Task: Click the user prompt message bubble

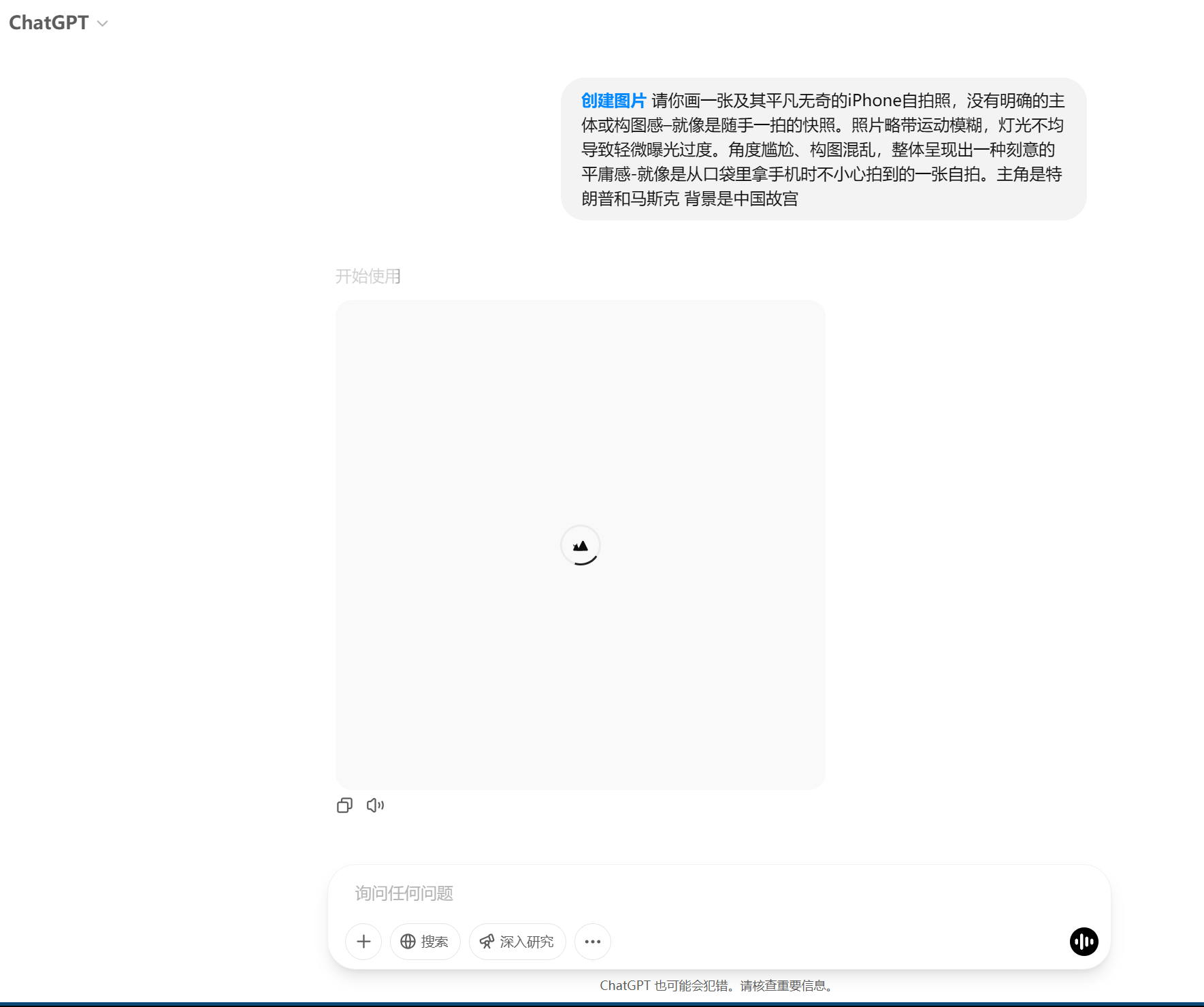Action: [824, 149]
